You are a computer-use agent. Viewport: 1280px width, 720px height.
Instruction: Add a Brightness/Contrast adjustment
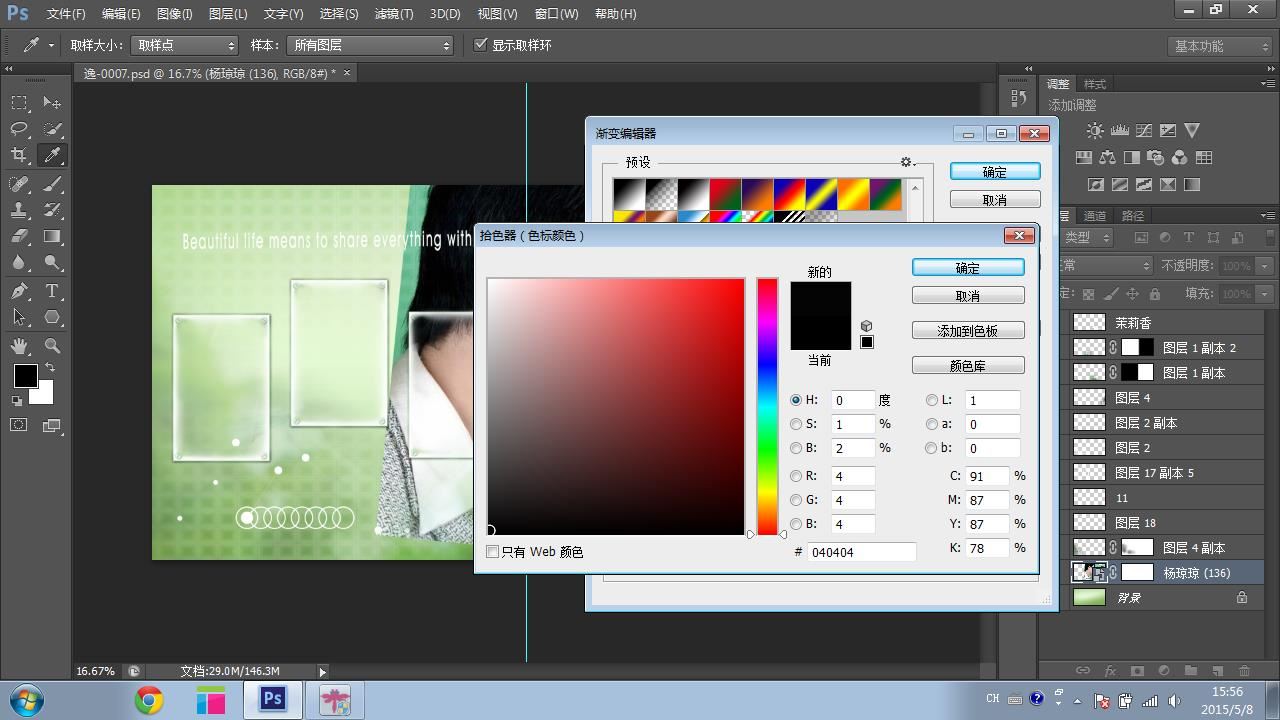pos(1096,131)
